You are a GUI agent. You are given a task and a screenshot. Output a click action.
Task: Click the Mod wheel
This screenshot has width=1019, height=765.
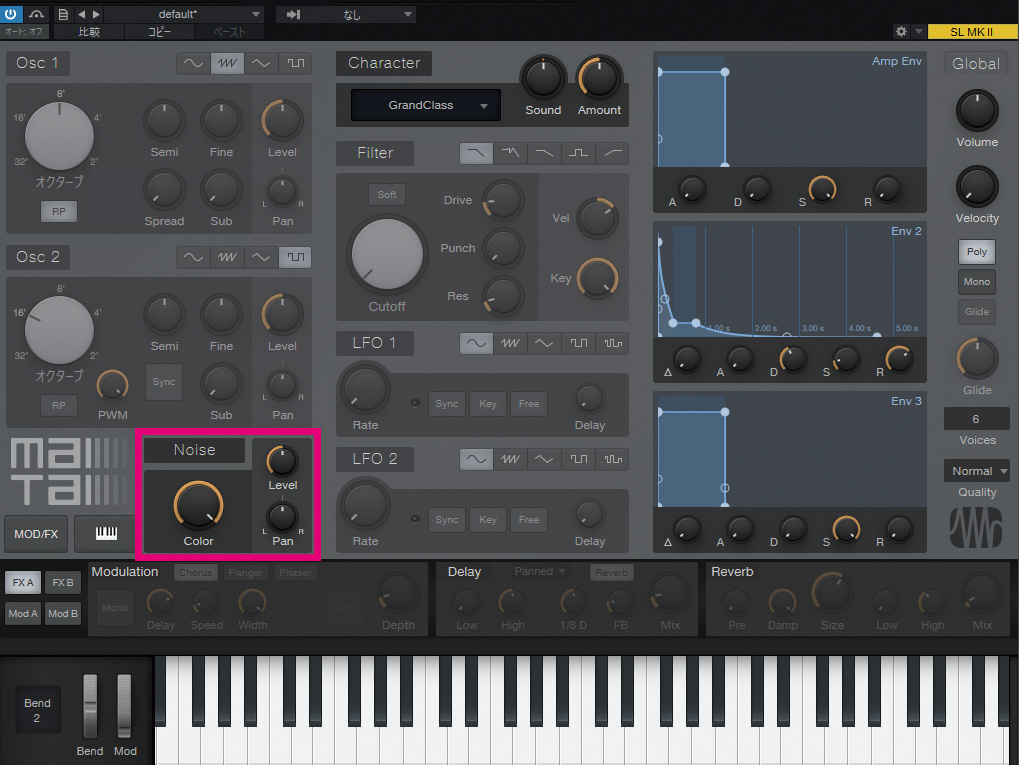pos(124,707)
